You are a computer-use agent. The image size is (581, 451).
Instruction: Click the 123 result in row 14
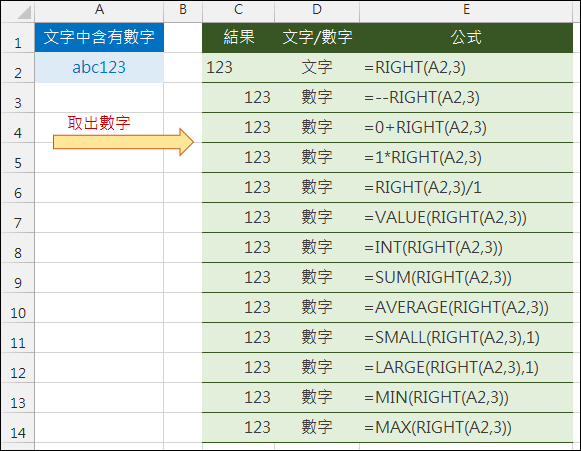(238, 428)
